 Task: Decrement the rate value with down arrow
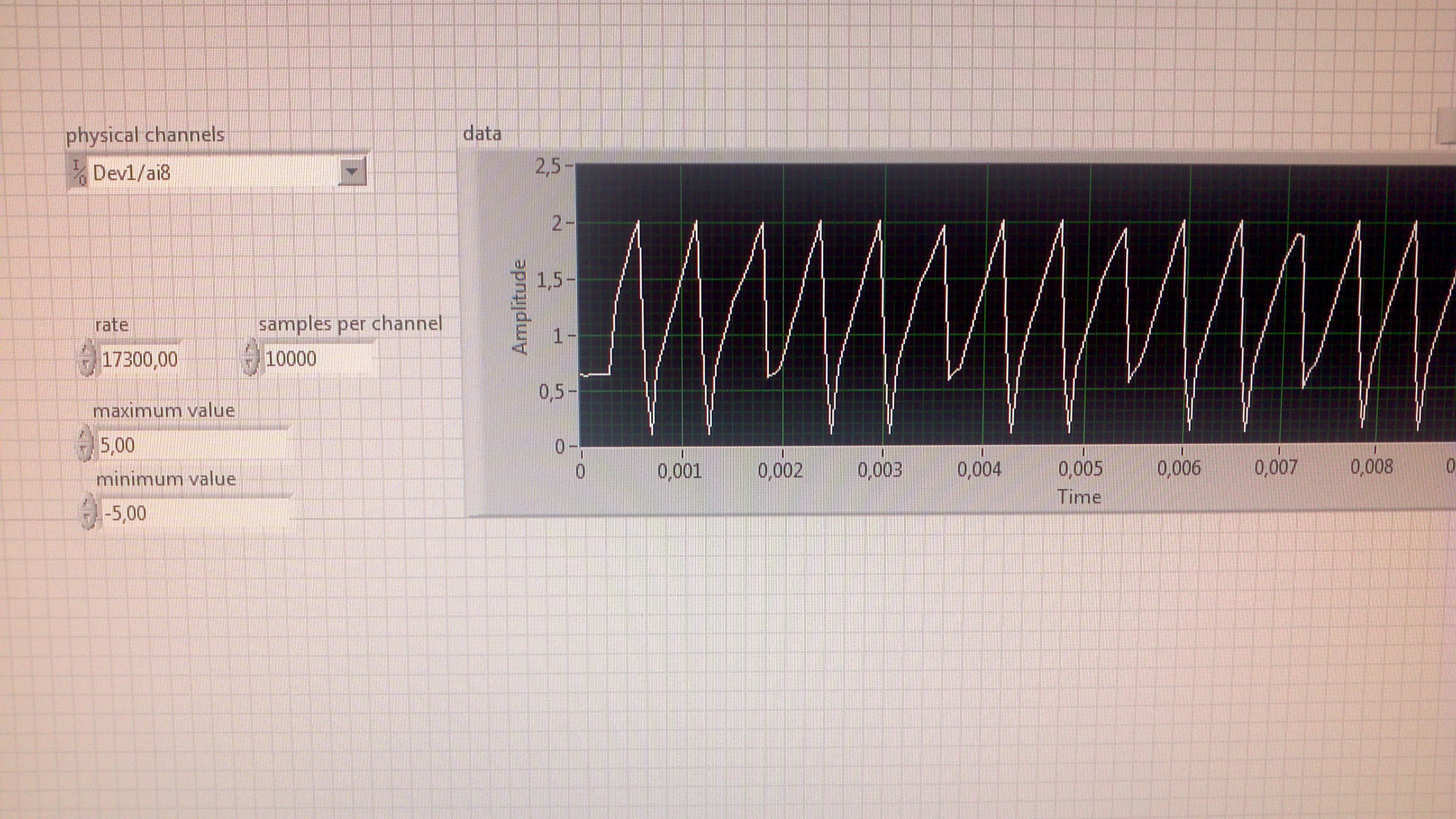[87, 366]
